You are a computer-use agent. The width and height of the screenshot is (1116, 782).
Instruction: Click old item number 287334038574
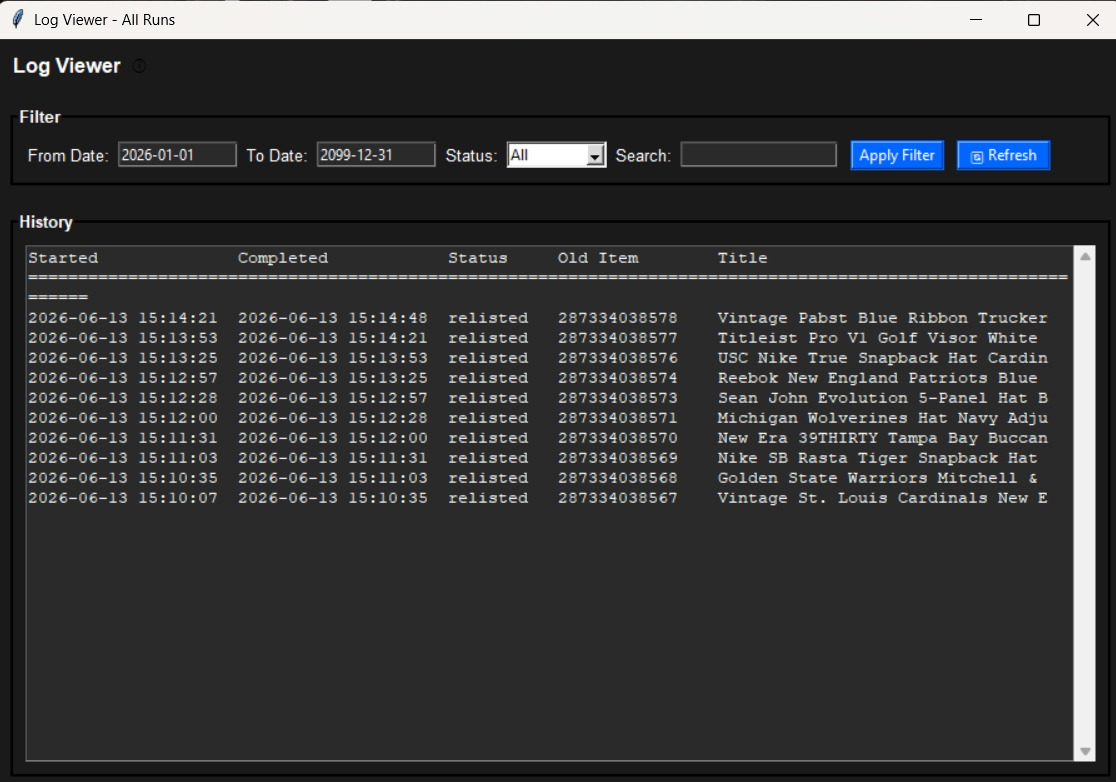(617, 378)
